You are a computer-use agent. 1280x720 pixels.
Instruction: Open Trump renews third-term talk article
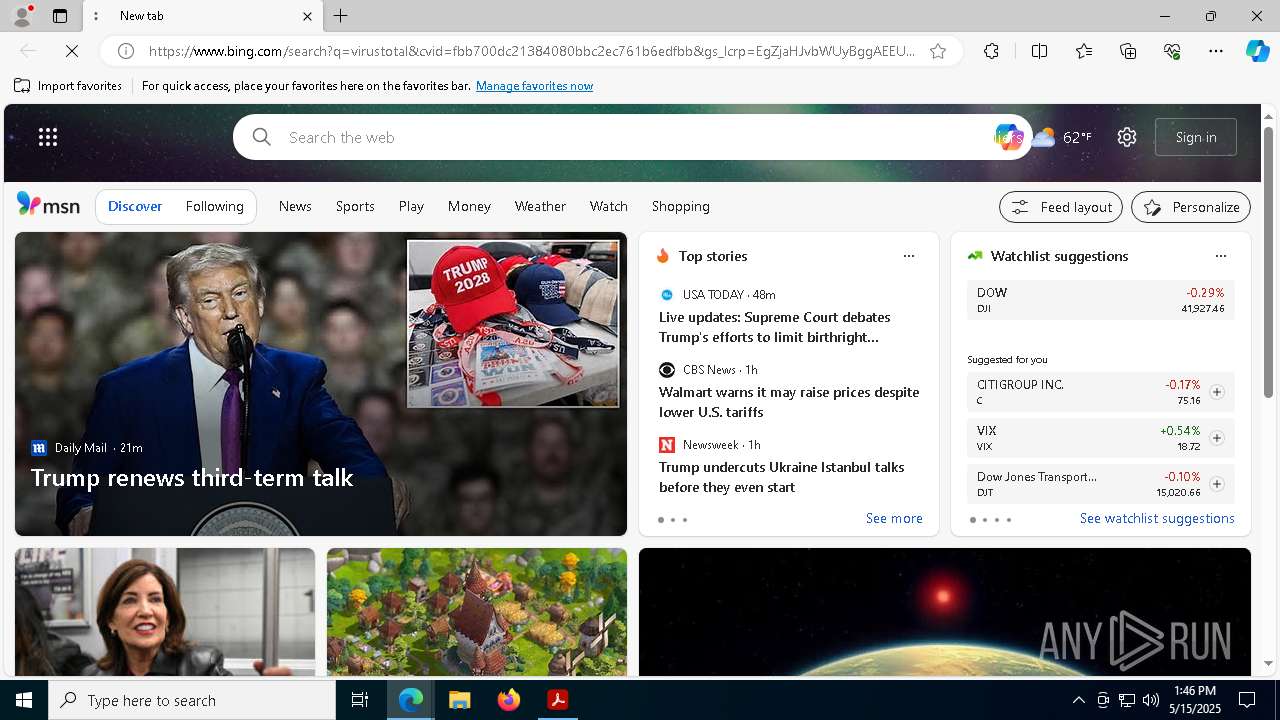pos(192,478)
